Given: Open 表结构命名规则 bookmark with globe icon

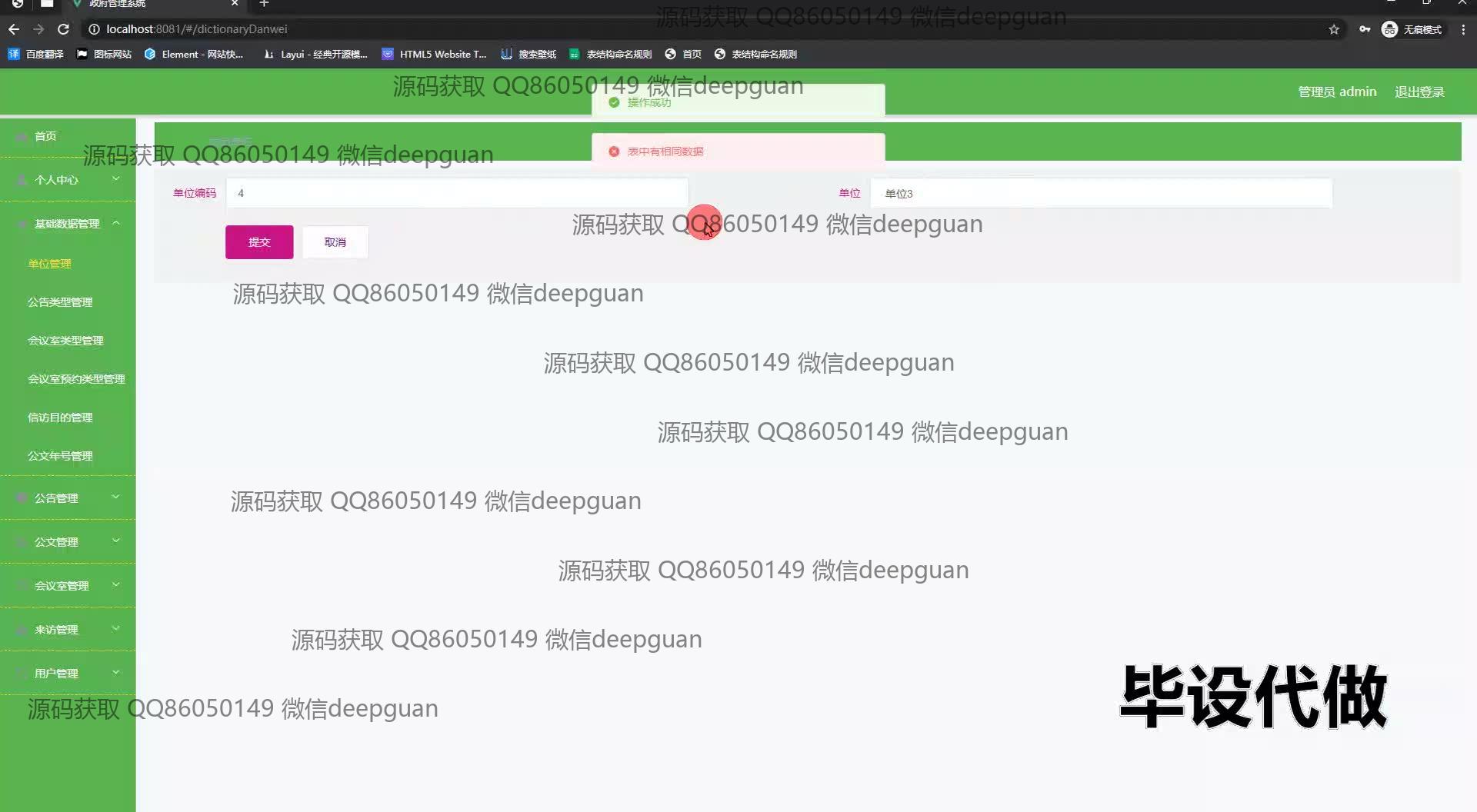Looking at the screenshot, I should tap(755, 54).
